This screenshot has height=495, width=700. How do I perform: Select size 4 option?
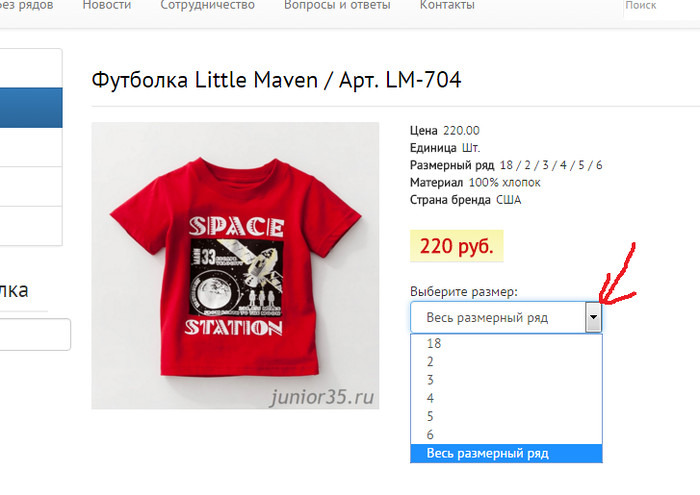tap(430, 398)
